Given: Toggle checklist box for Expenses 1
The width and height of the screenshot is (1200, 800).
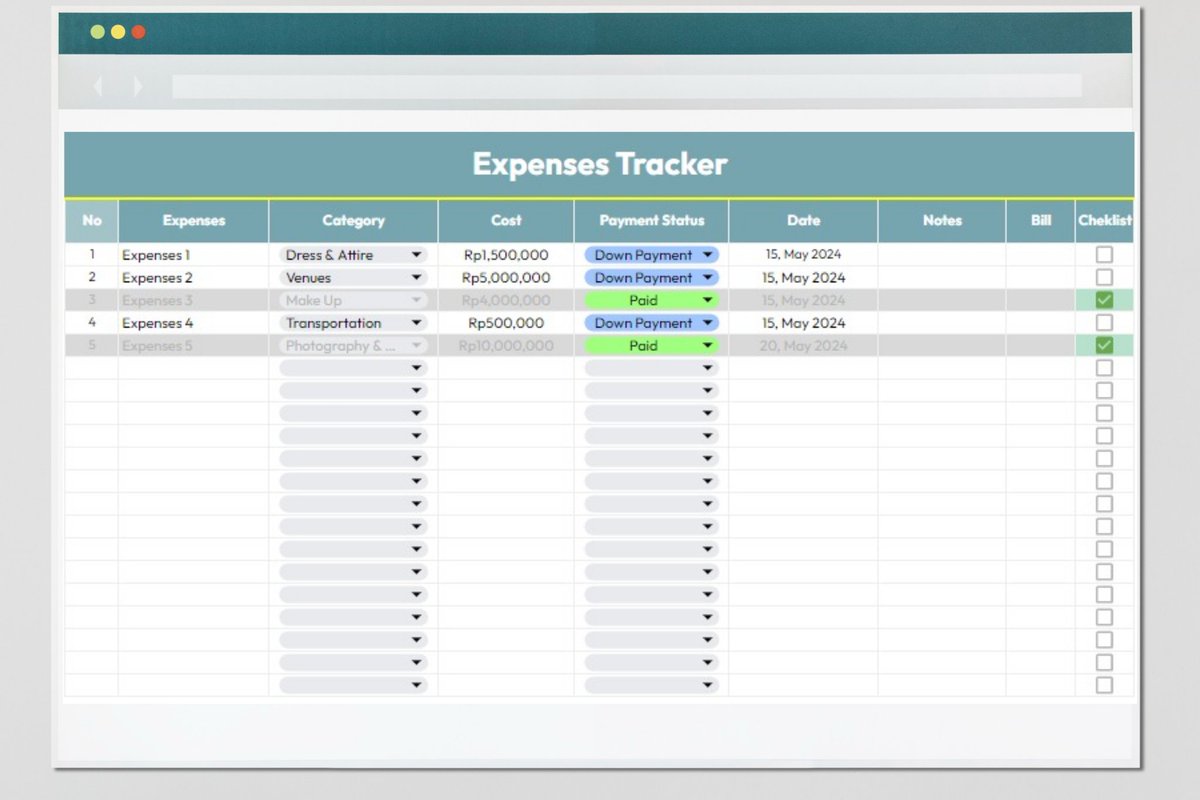Looking at the screenshot, I should pyautogui.click(x=1104, y=255).
